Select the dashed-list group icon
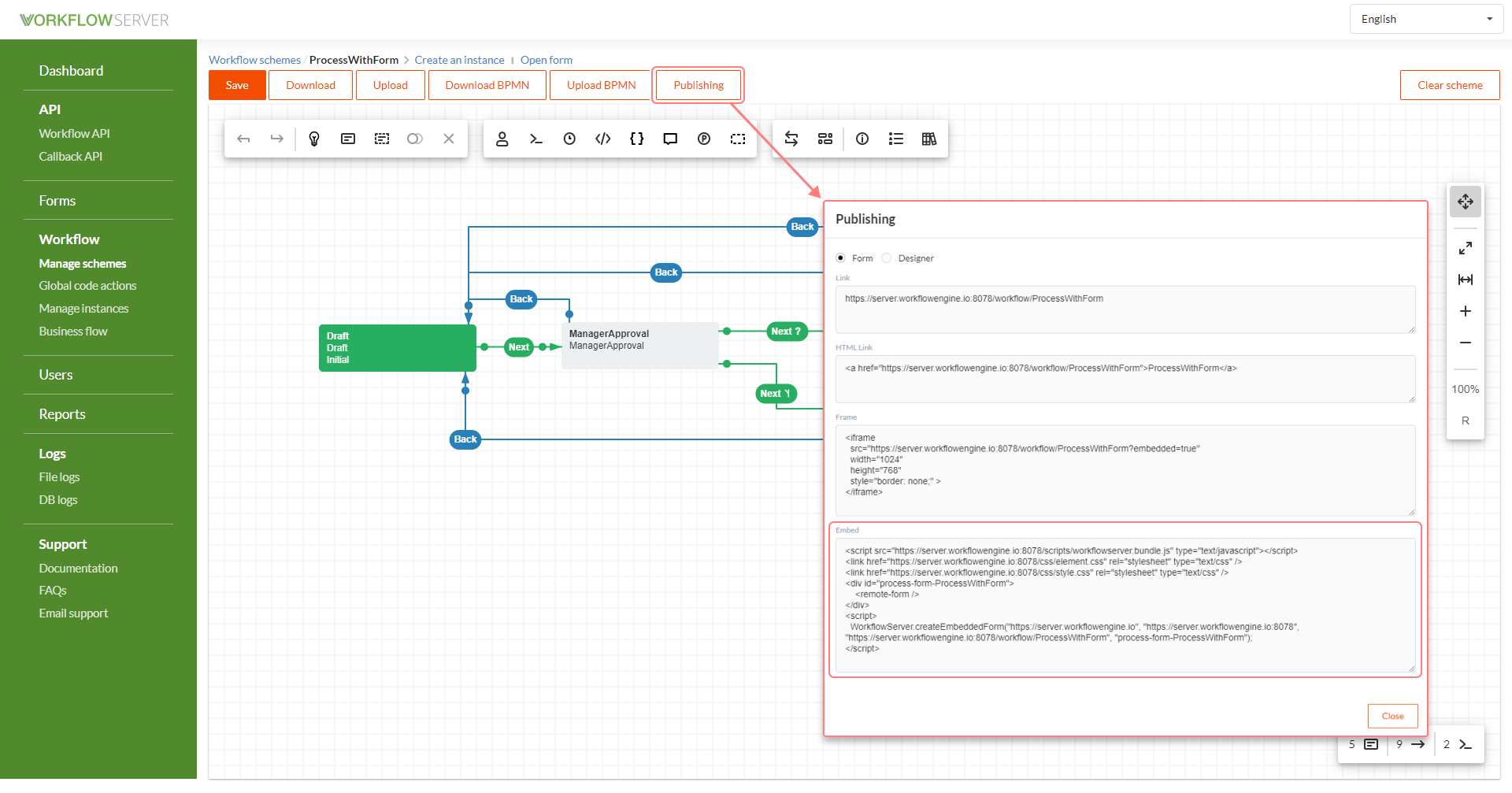The image size is (1512, 793). pyautogui.click(x=382, y=139)
